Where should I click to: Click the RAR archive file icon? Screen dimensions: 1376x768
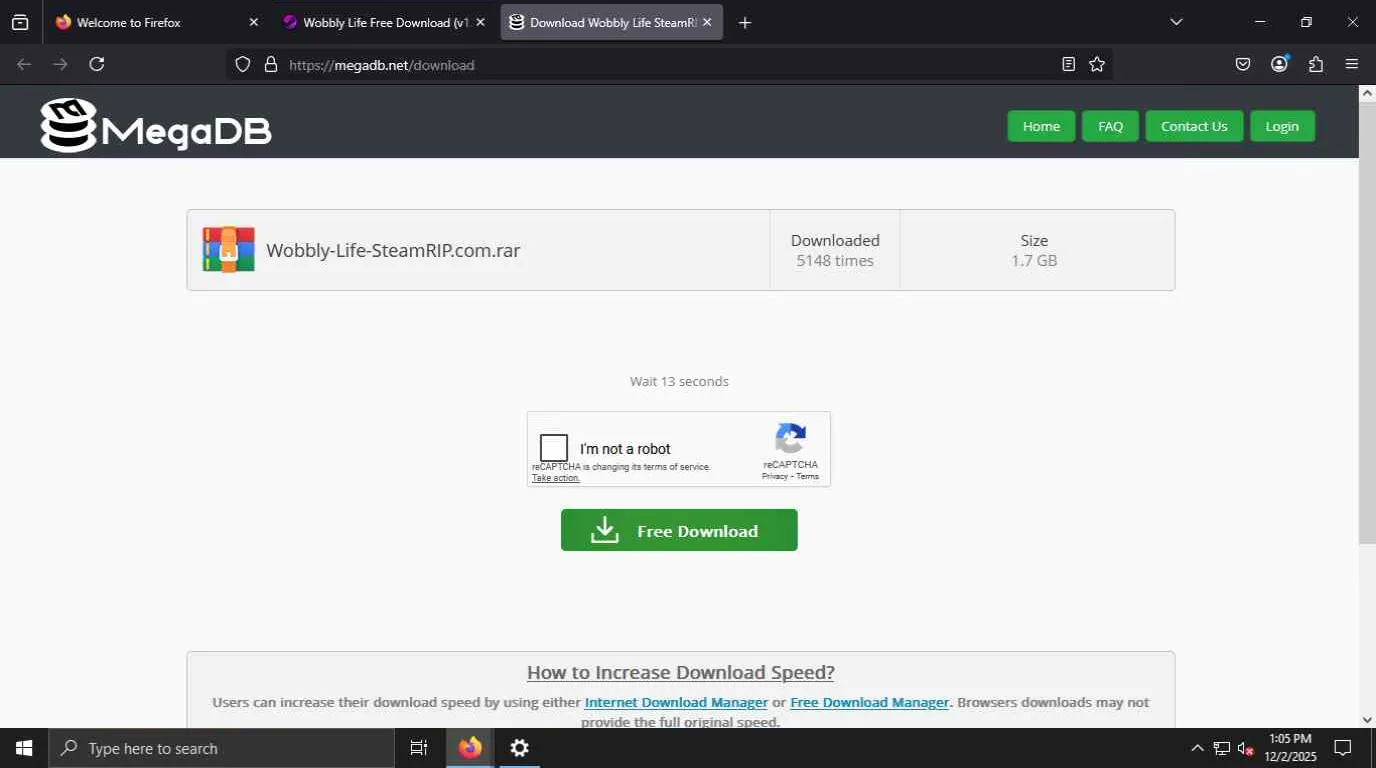[x=228, y=250]
